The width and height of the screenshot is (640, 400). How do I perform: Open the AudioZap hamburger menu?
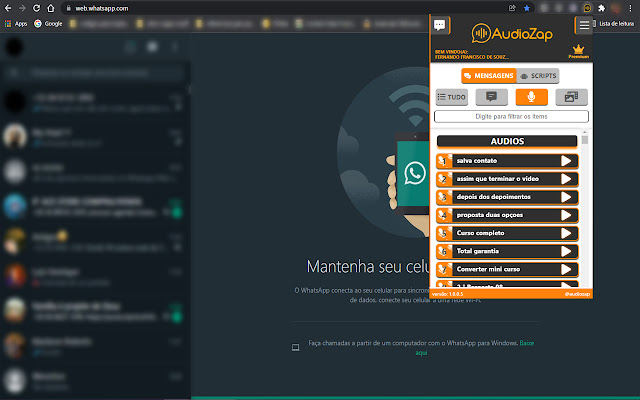click(x=584, y=25)
